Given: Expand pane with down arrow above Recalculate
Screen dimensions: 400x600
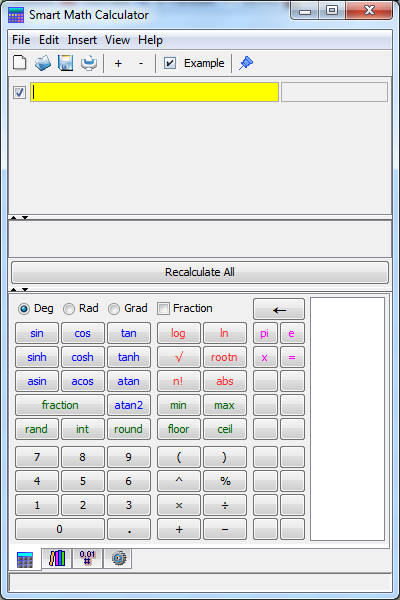Looking at the screenshot, I should [x=25, y=217].
